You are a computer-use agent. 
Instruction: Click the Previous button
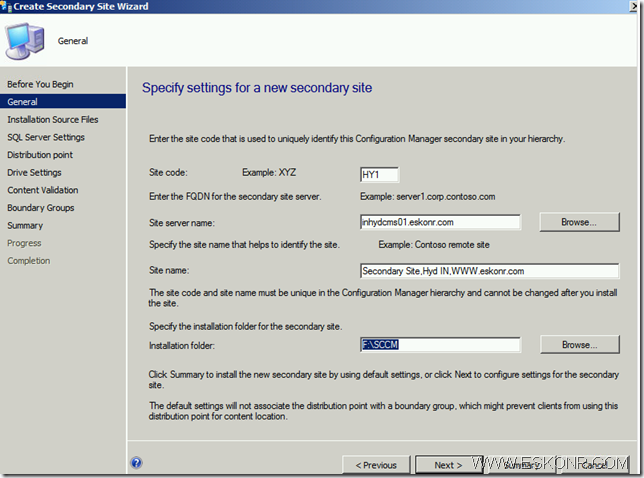[376, 465]
